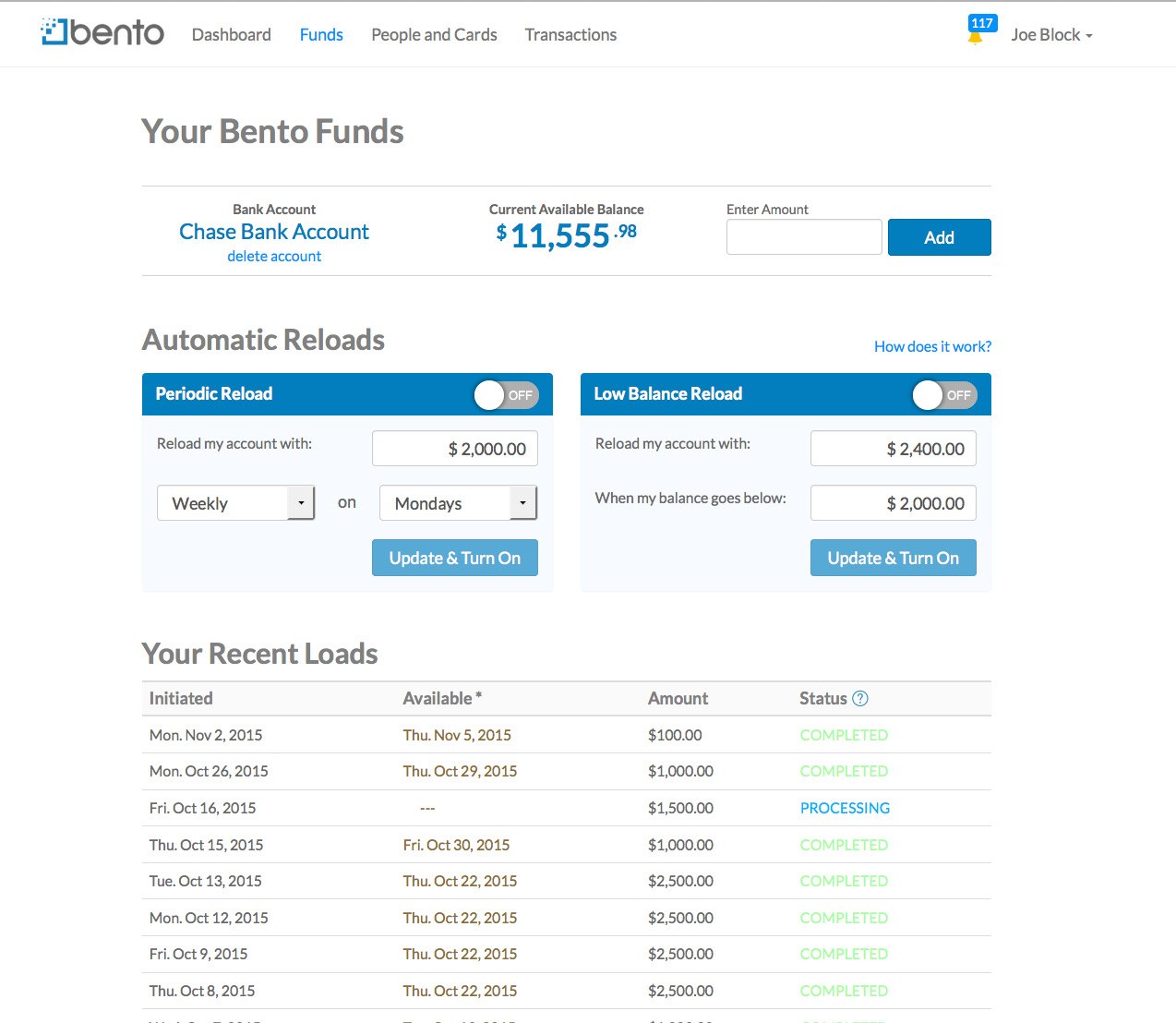The width and height of the screenshot is (1176, 1023).
Task: Click Update & Turn On for Periodic Reload
Action: point(455,558)
